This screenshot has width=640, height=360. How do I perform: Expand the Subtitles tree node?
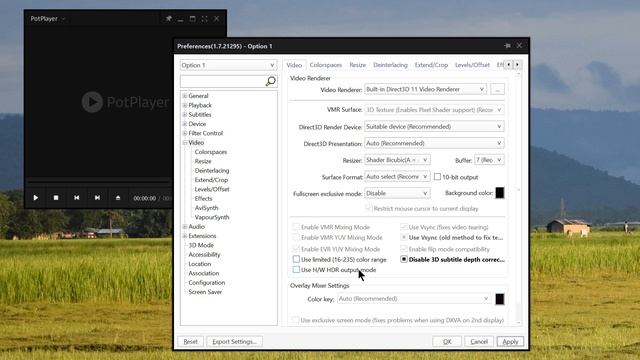point(185,115)
